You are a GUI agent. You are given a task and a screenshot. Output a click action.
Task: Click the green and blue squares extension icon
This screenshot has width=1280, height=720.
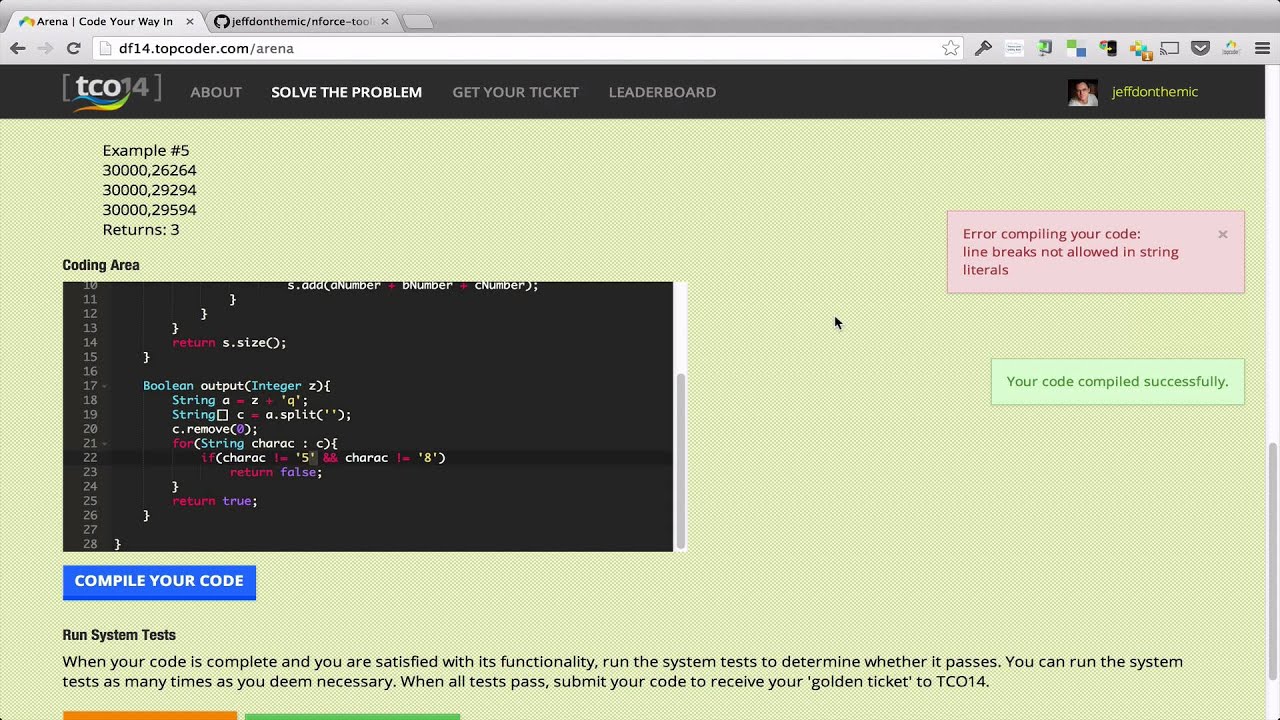click(x=1076, y=48)
